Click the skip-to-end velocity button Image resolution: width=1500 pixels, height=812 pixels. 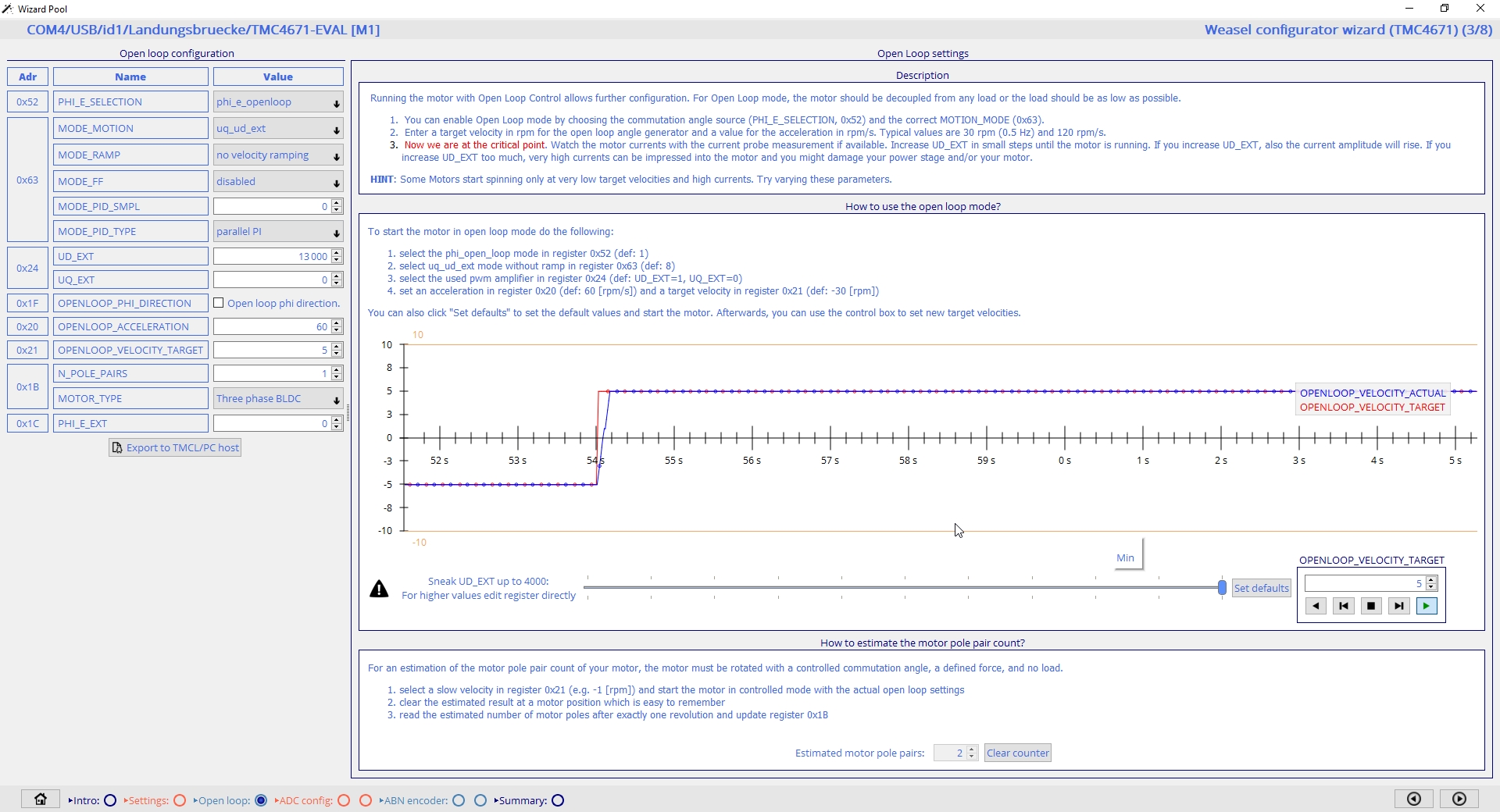click(1399, 606)
